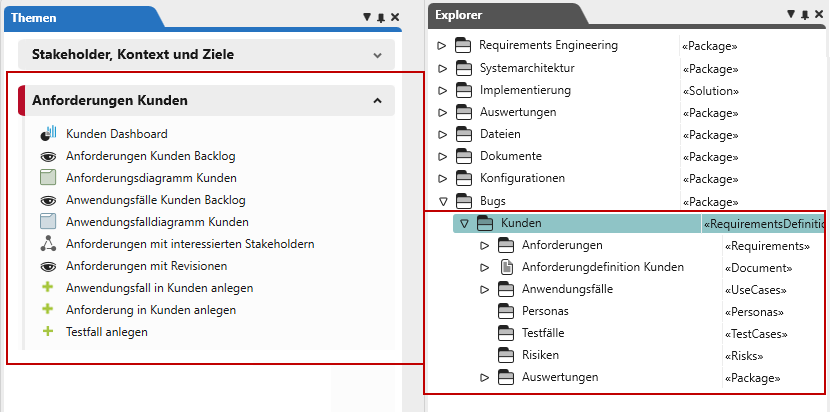831x412 pixels.
Task: Switch to the Explorer tab
Action: point(459,15)
